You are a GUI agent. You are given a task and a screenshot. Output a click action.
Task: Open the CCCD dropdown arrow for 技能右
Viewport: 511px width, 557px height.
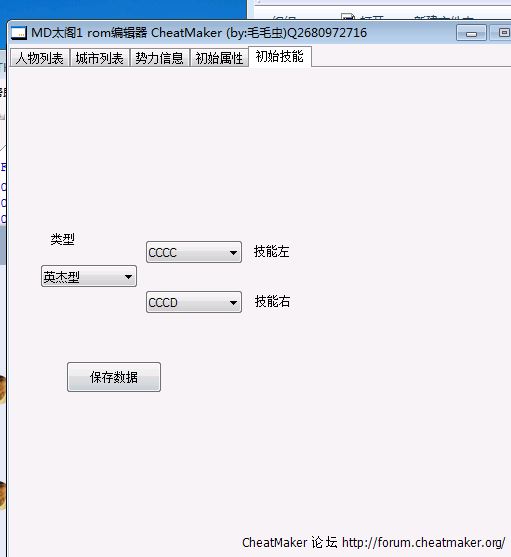[x=233, y=303]
